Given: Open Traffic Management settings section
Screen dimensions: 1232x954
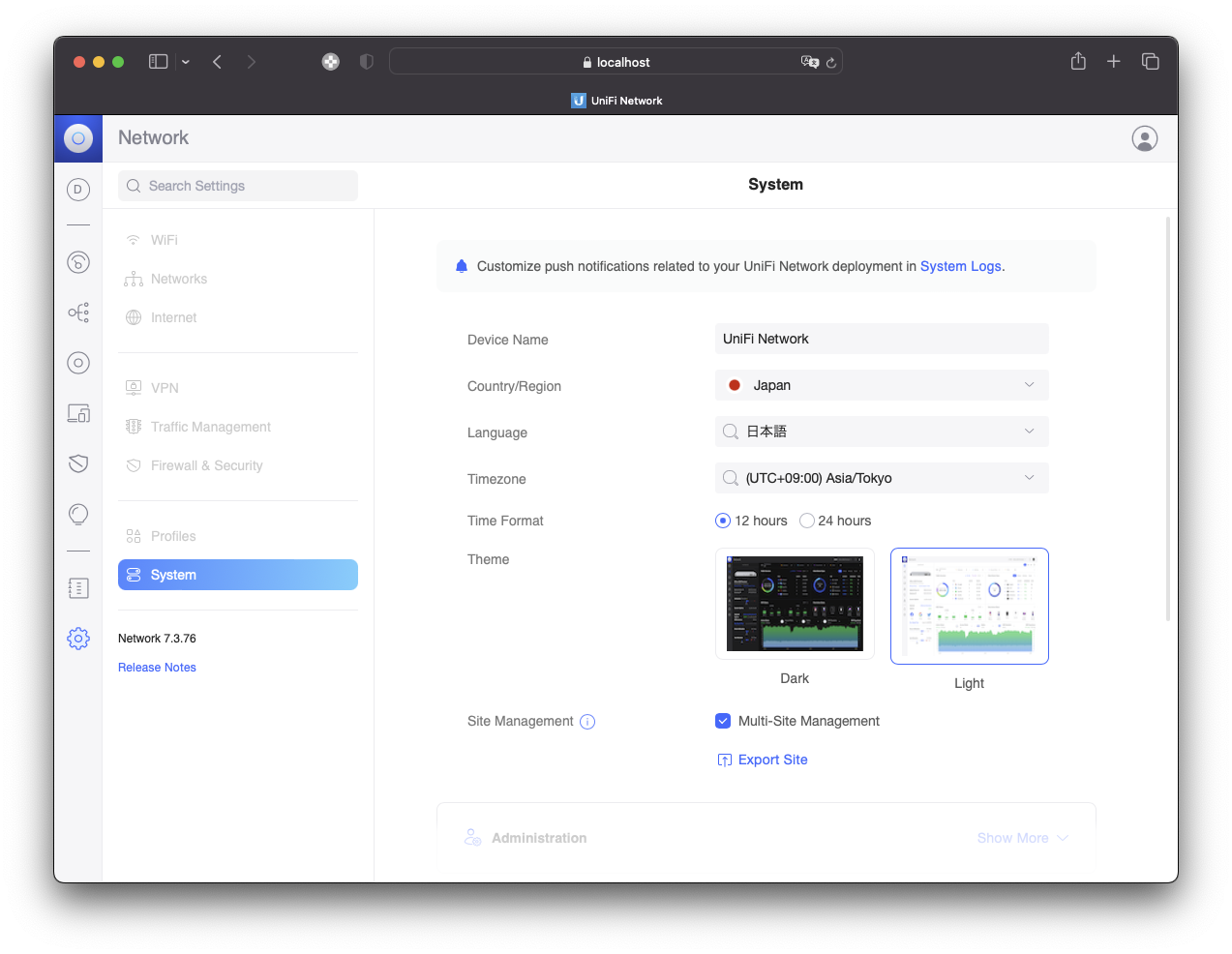Looking at the screenshot, I should click(238, 427).
